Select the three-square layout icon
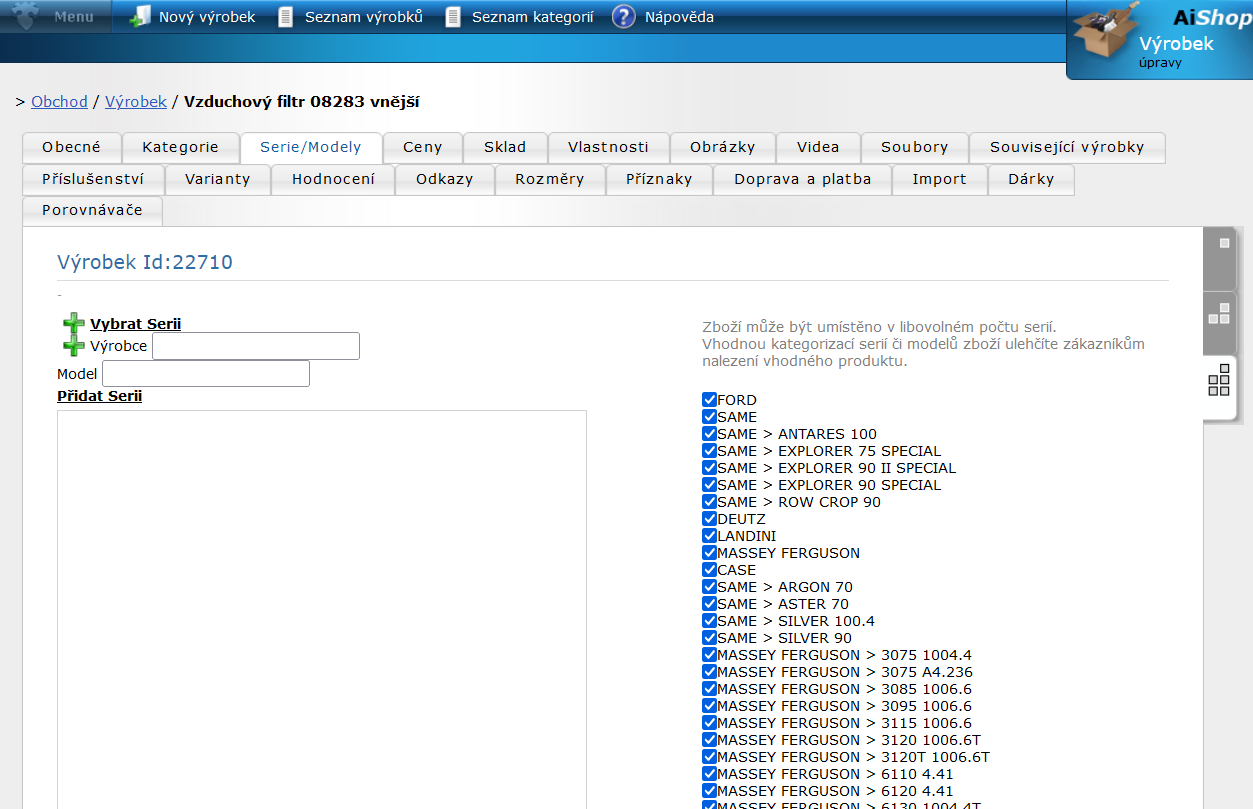The width and height of the screenshot is (1253, 809). (x=1219, y=313)
